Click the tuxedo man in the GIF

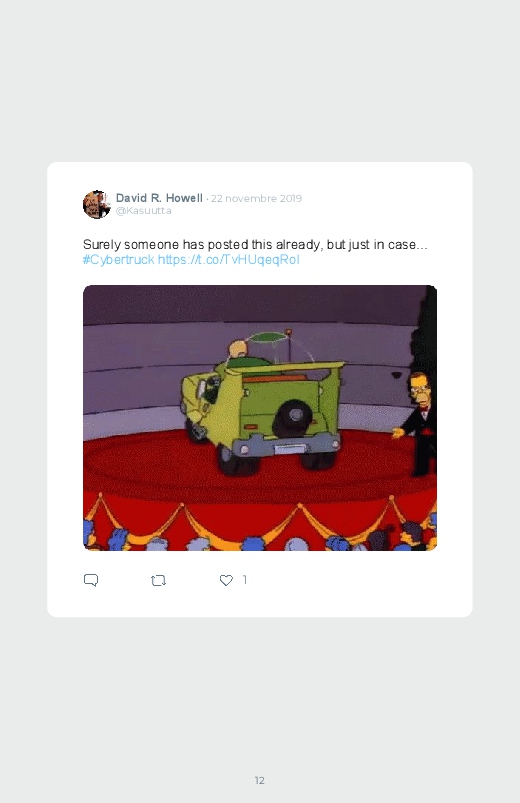coord(419,424)
